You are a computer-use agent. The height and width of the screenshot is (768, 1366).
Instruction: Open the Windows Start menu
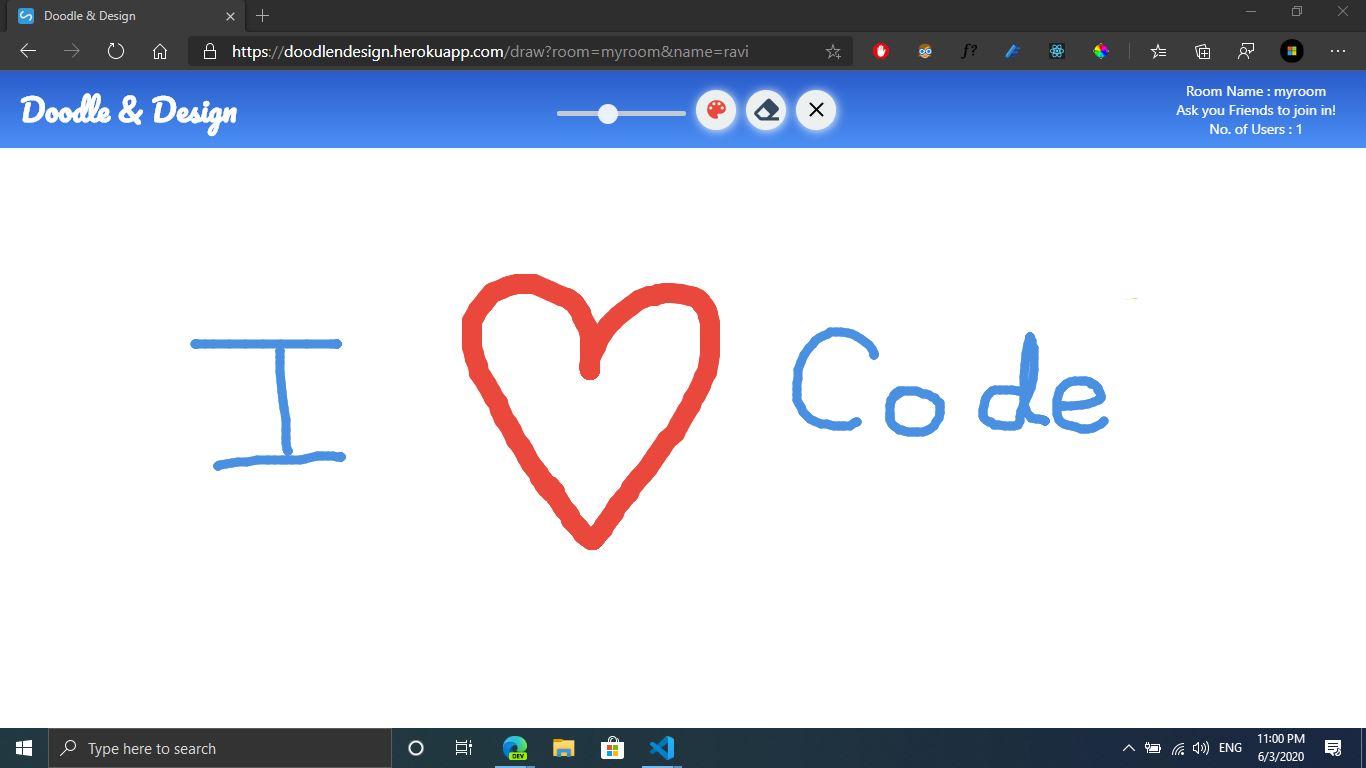24,748
